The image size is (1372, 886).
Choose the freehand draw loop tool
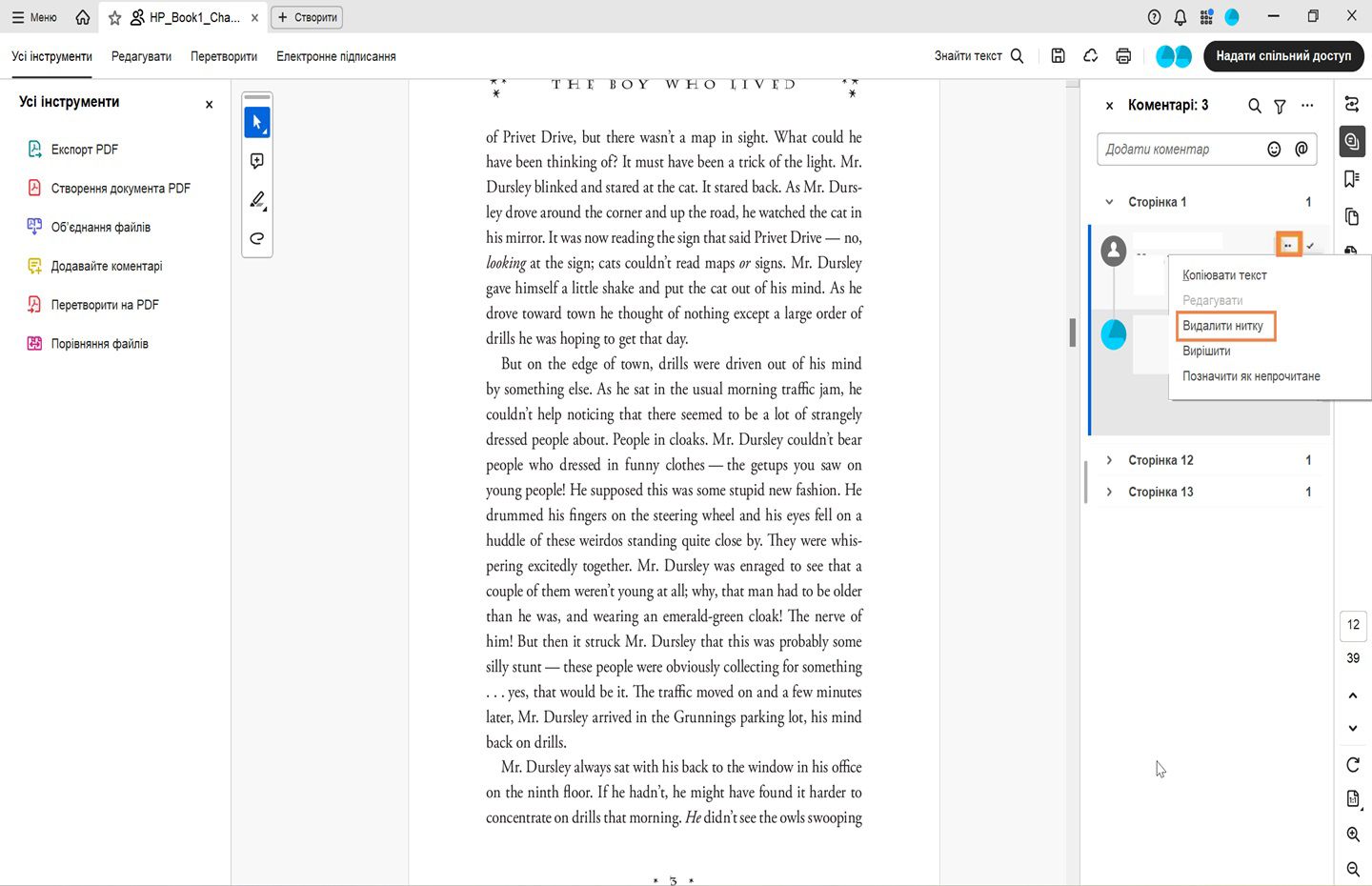[257, 238]
